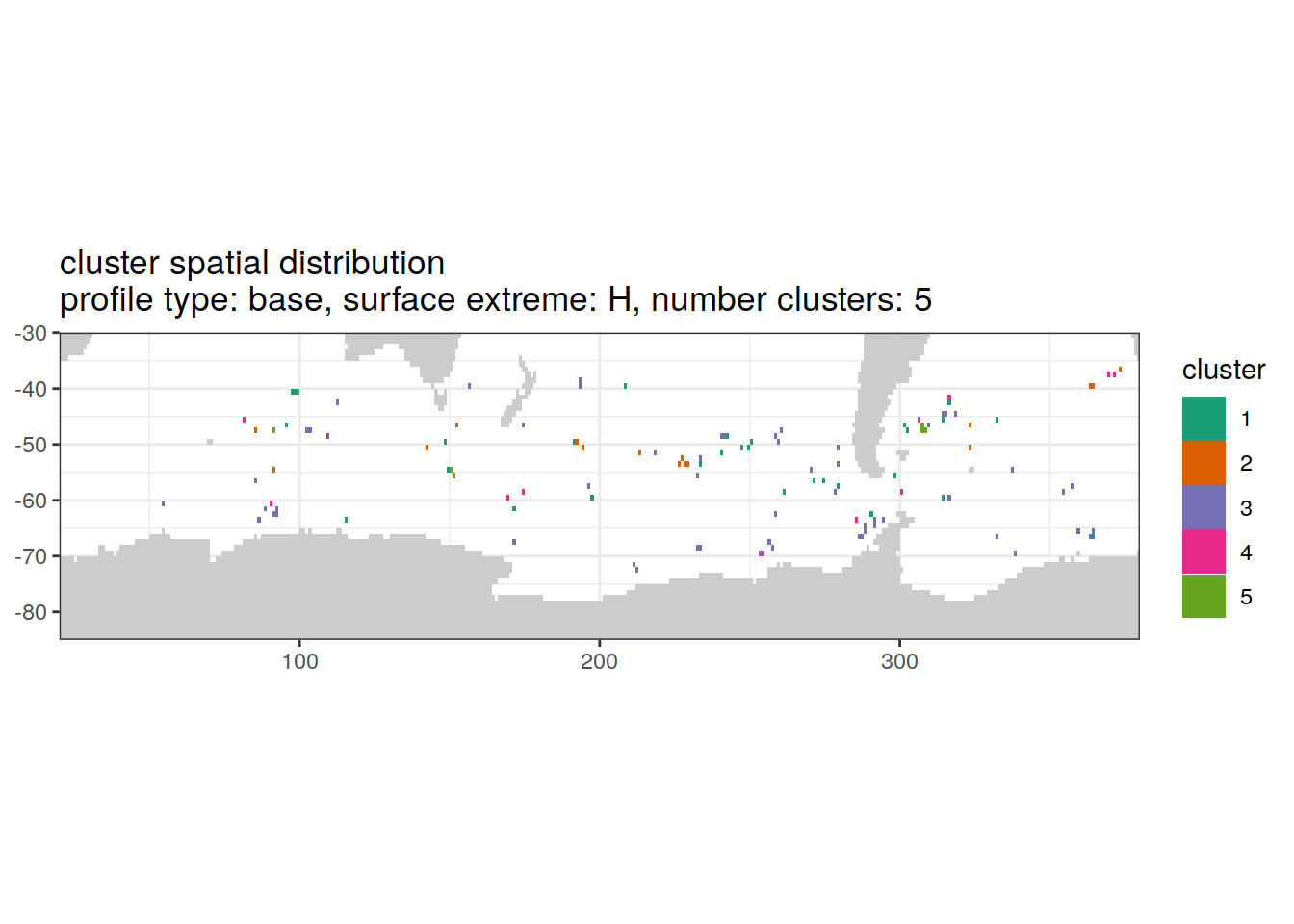
Task: Click the green cluster 5 legend swatch
Action: 1203,596
